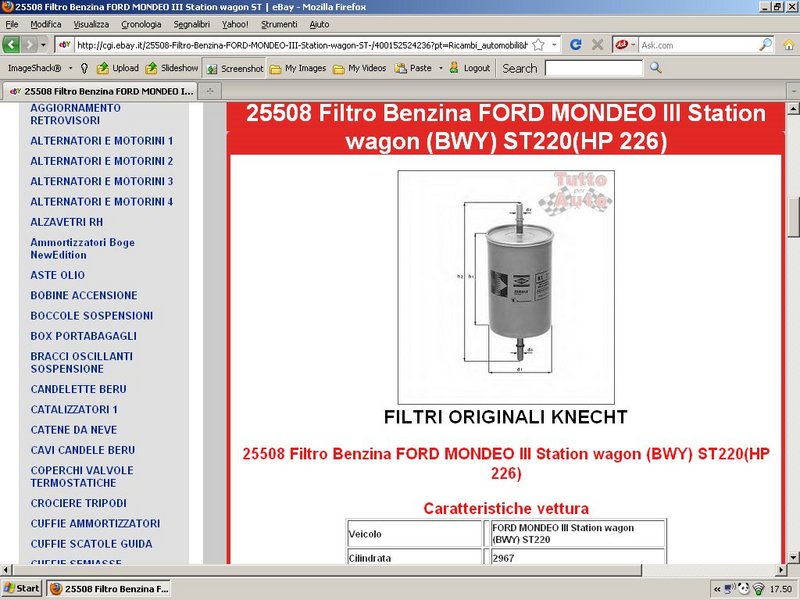Open the Strumenti menu

279,24
